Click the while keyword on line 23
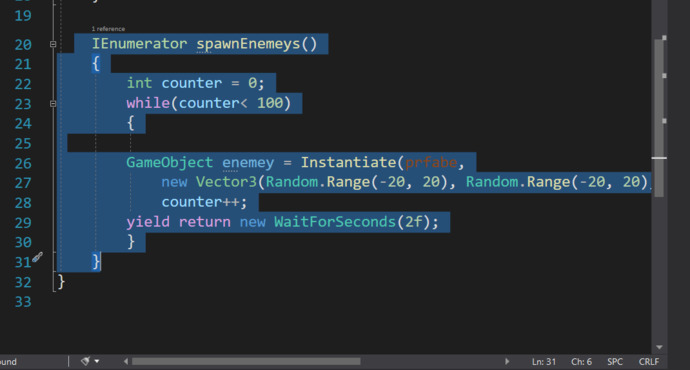 [x=148, y=103]
